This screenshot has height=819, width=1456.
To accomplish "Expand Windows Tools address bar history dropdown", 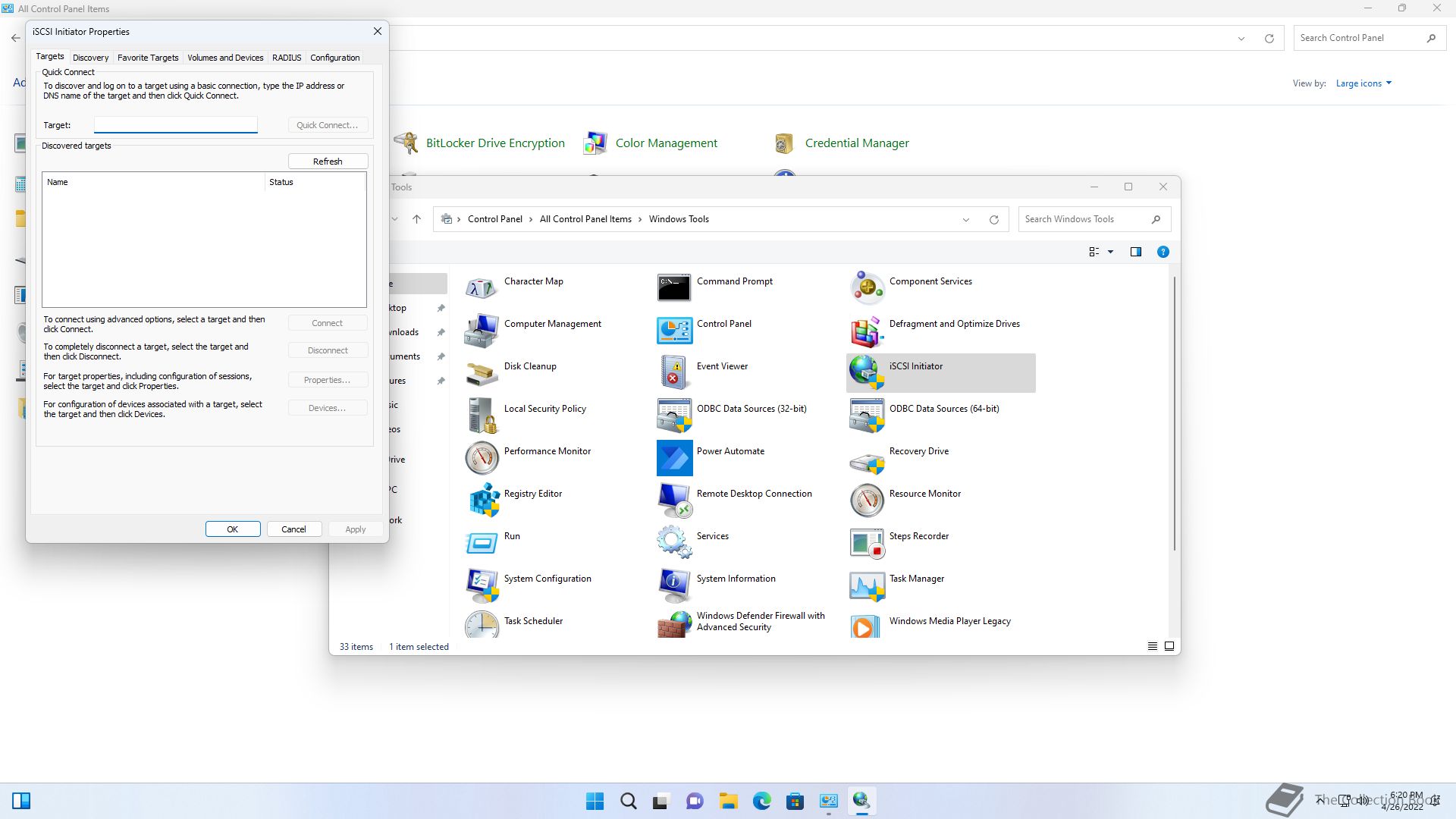I will pyautogui.click(x=965, y=220).
